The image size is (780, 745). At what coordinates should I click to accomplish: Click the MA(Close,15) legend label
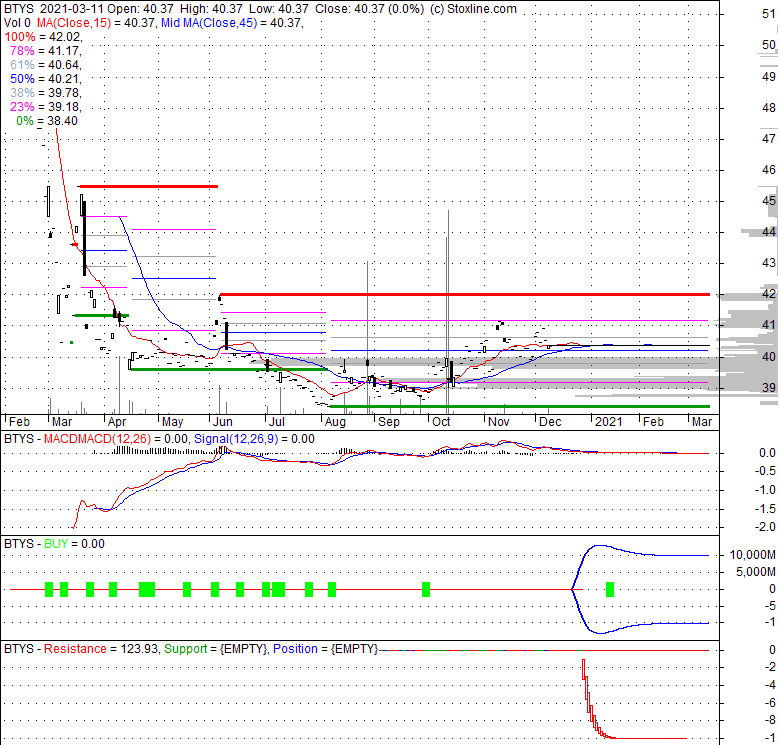pos(75,23)
